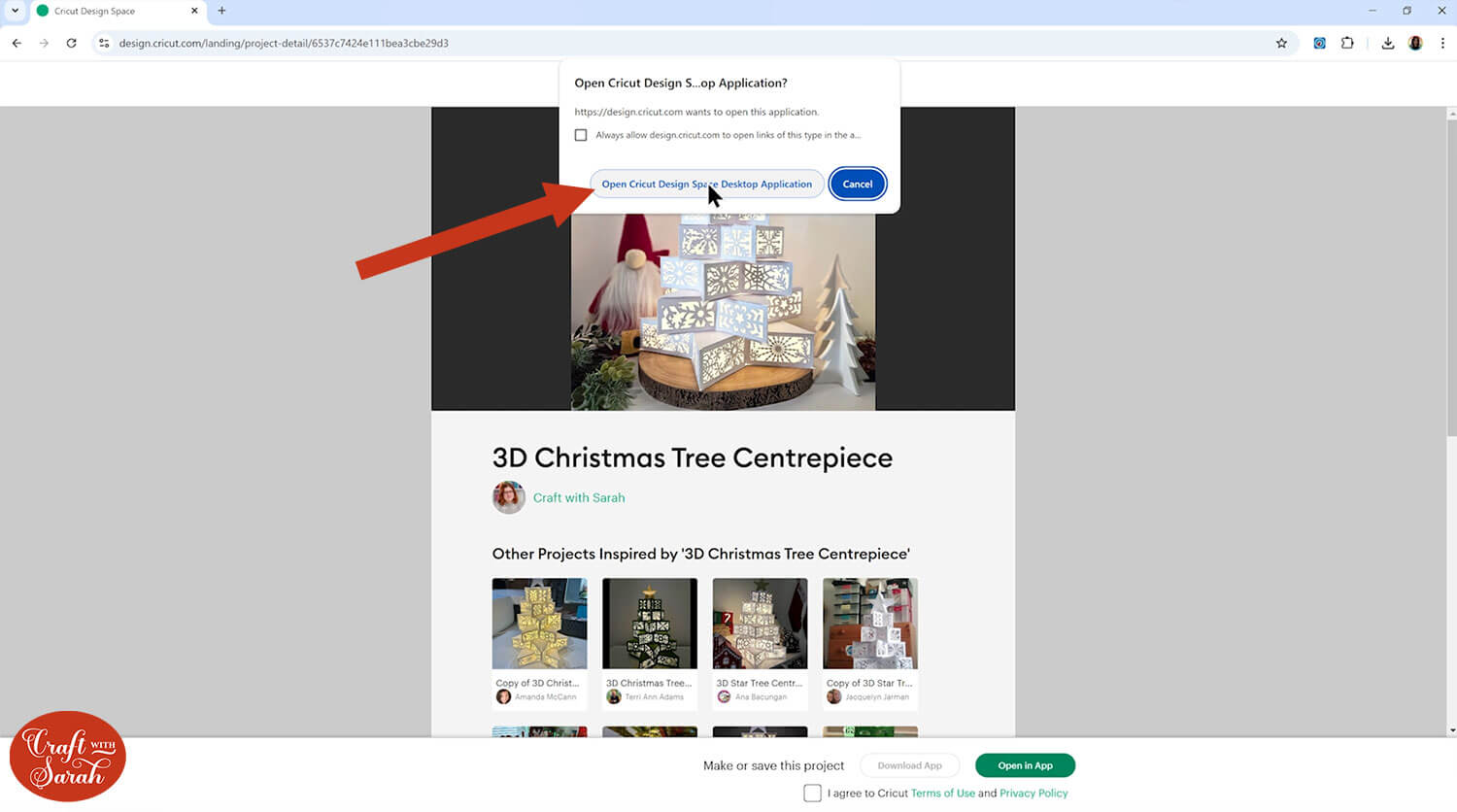Image resolution: width=1457 pixels, height=812 pixels.
Task: Open the browser Downloads icon
Action: click(x=1388, y=43)
